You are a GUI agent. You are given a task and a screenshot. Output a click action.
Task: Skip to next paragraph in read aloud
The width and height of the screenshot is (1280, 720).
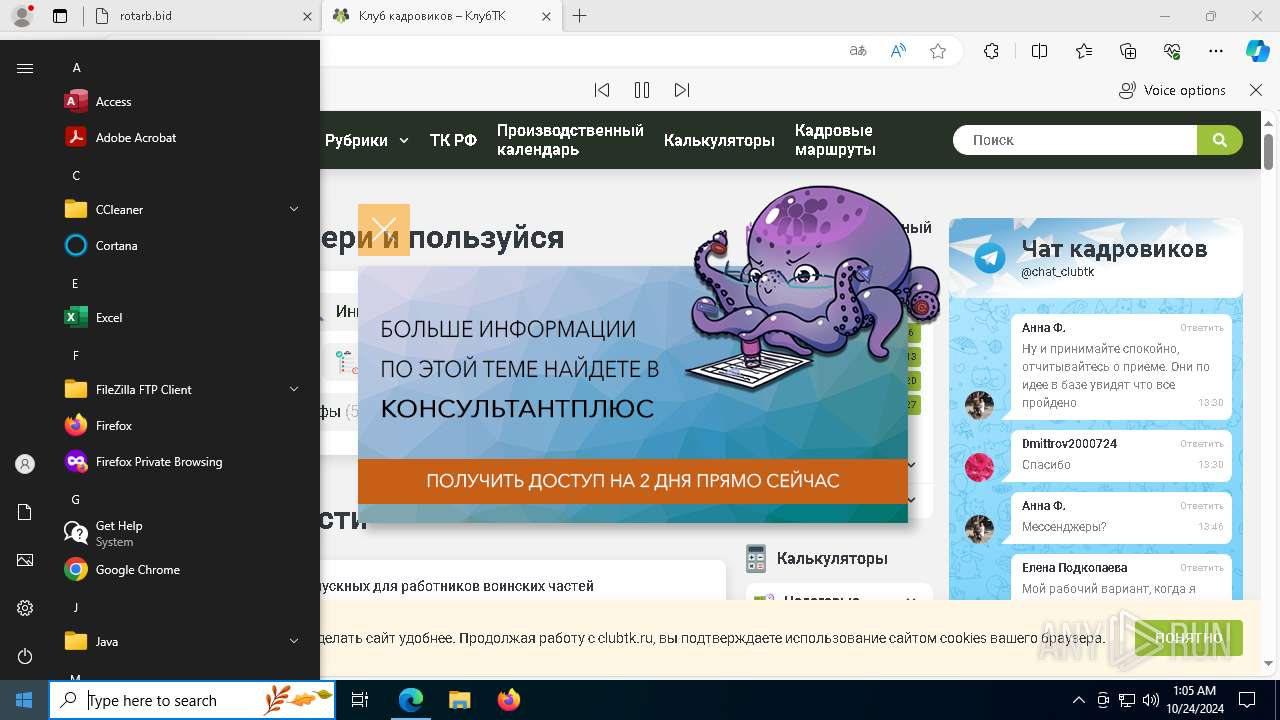coord(682,90)
